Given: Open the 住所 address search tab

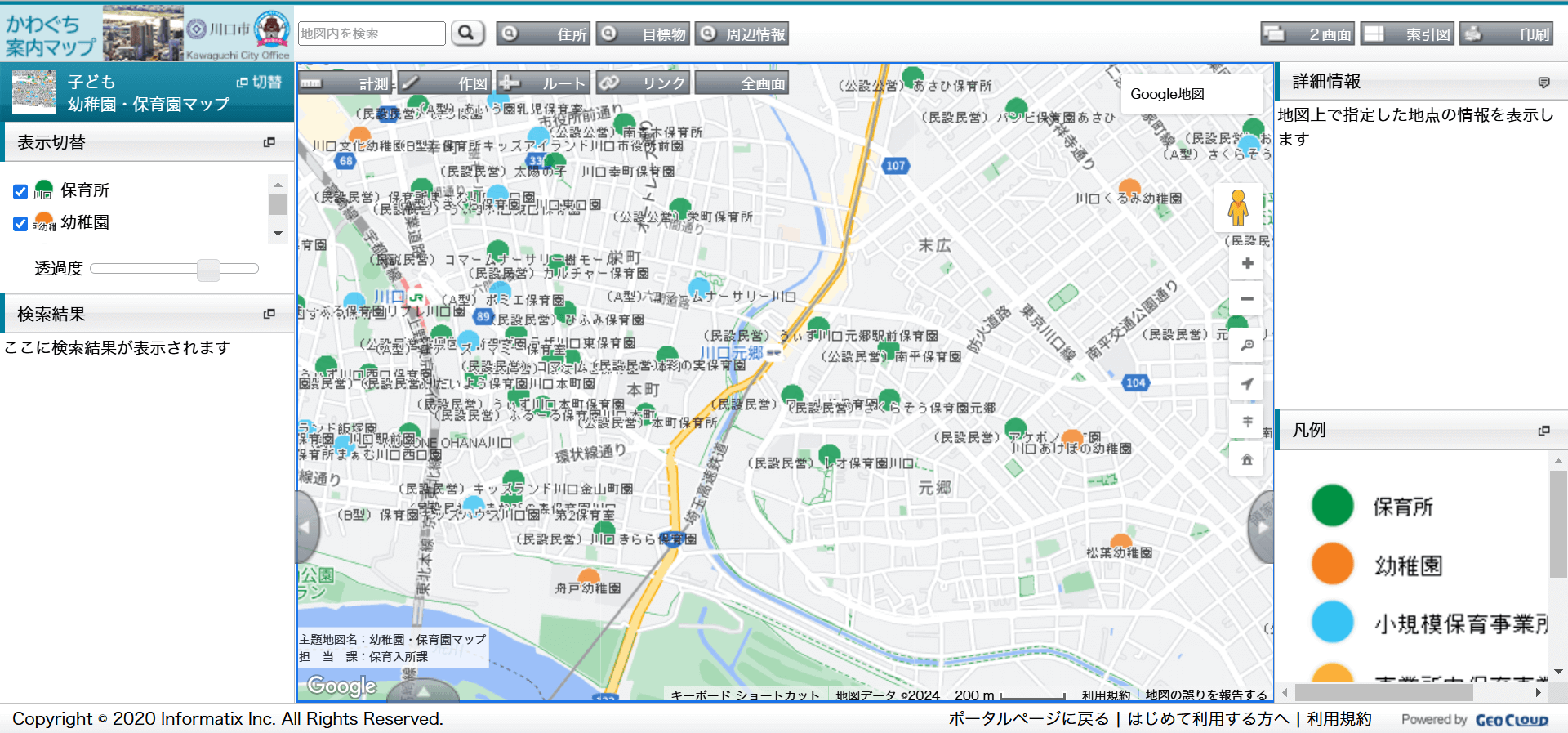Looking at the screenshot, I should 544,34.
